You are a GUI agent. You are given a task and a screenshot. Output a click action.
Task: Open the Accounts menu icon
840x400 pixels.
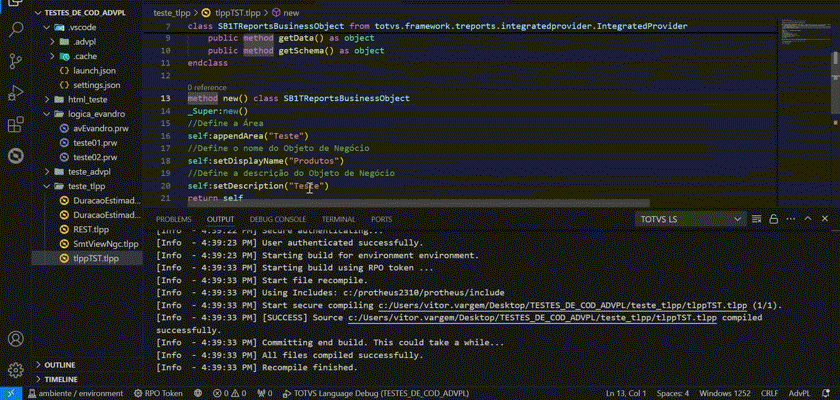tap(16, 339)
